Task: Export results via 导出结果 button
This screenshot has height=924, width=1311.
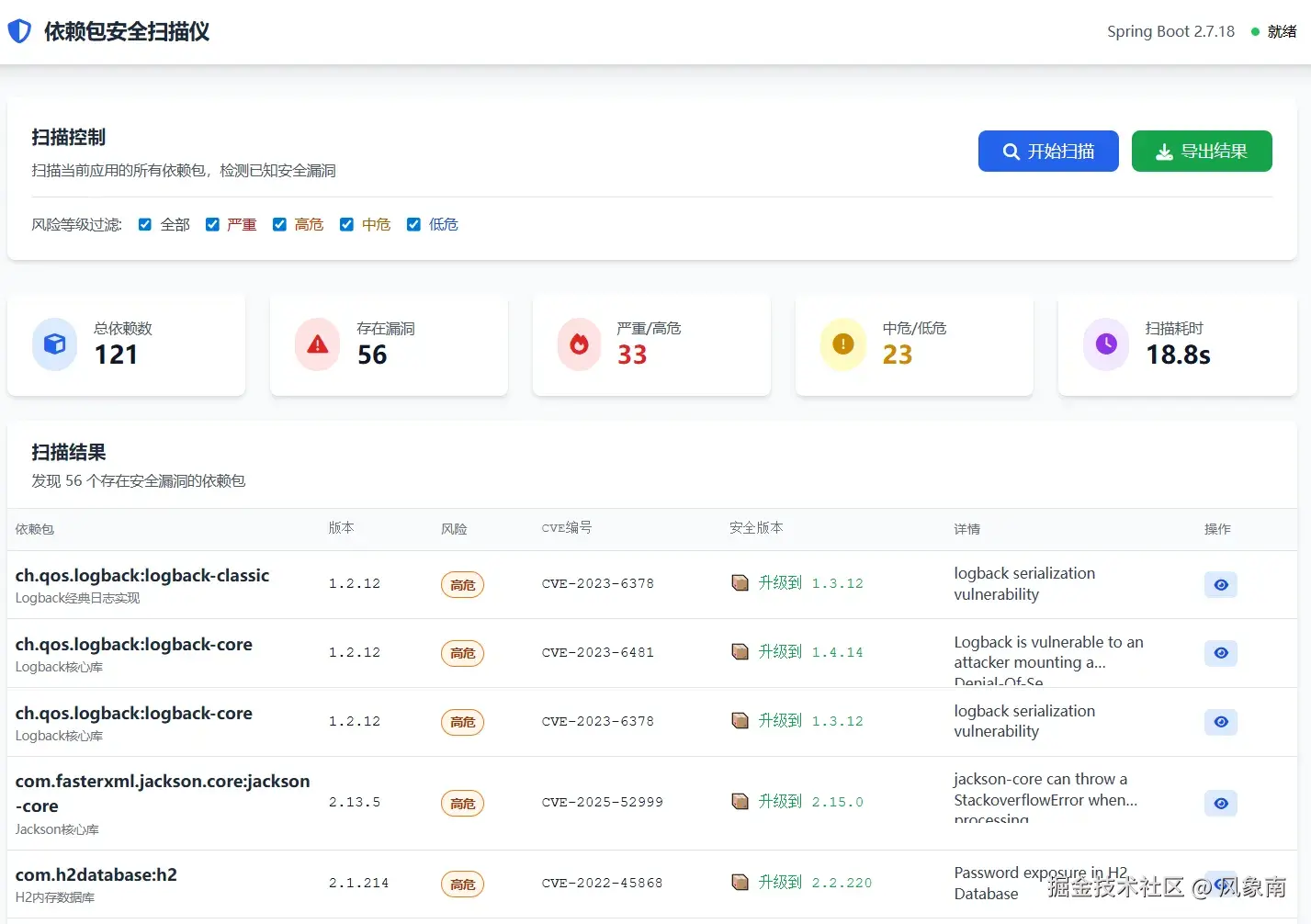Action: click(1202, 152)
